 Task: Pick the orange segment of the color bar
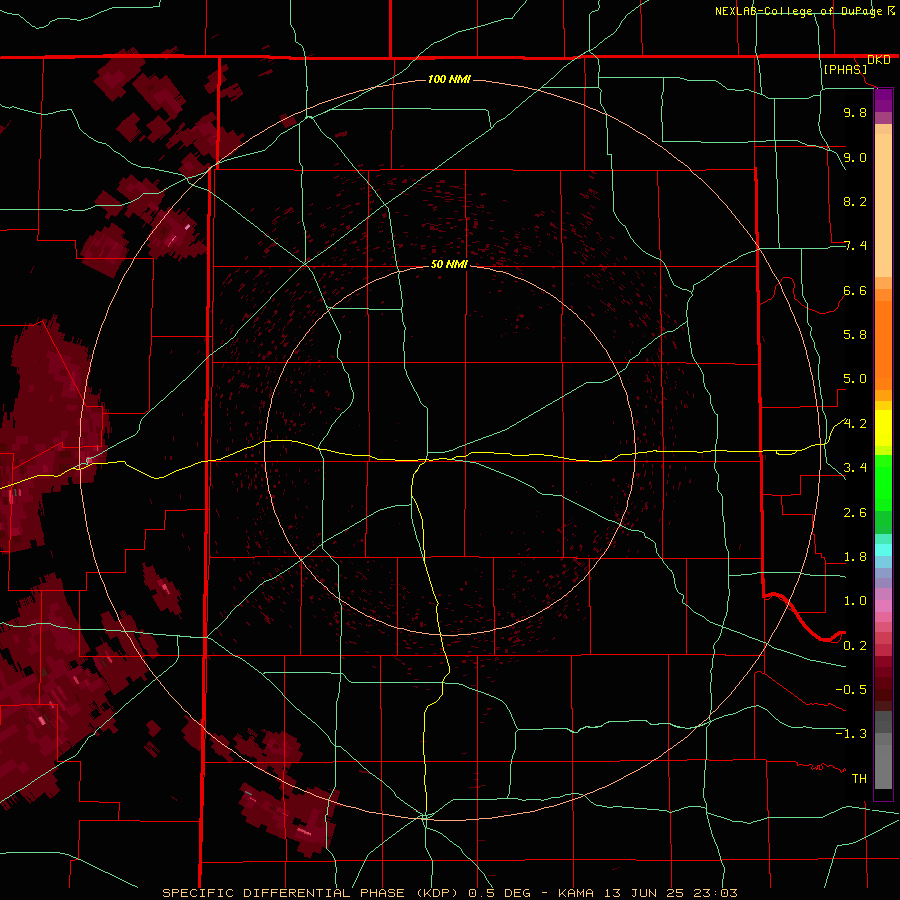(x=883, y=345)
